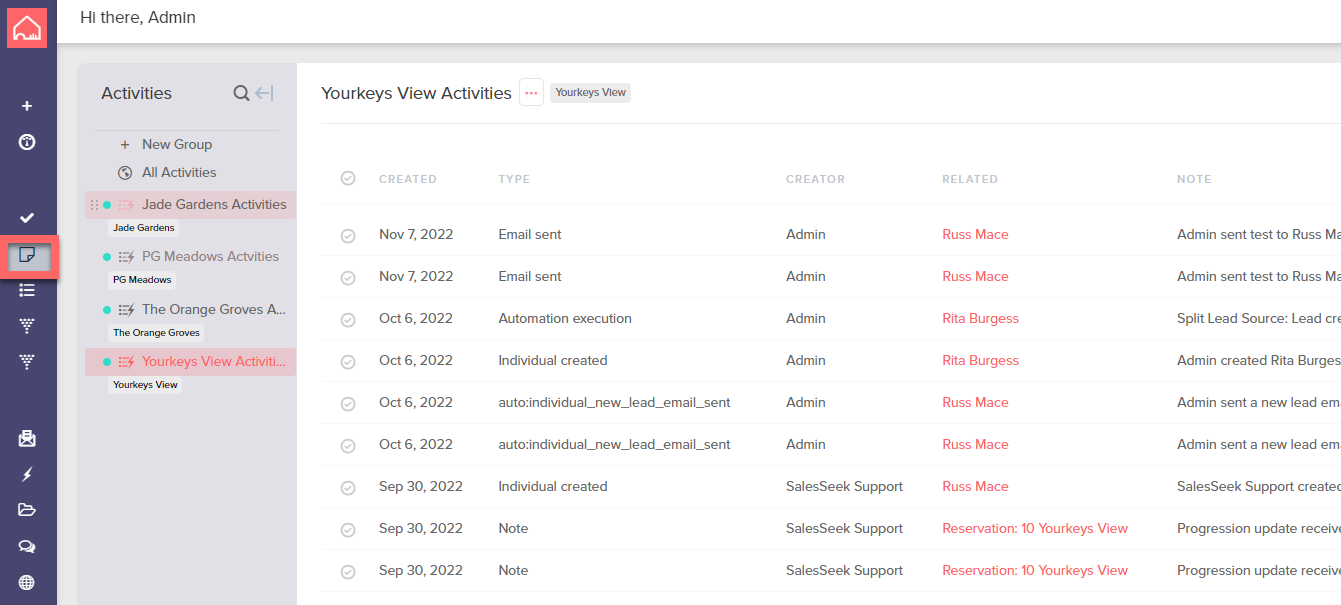The width and height of the screenshot is (1341, 605).
Task: Open the list icon in left sidebar
Action: (27, 290)
